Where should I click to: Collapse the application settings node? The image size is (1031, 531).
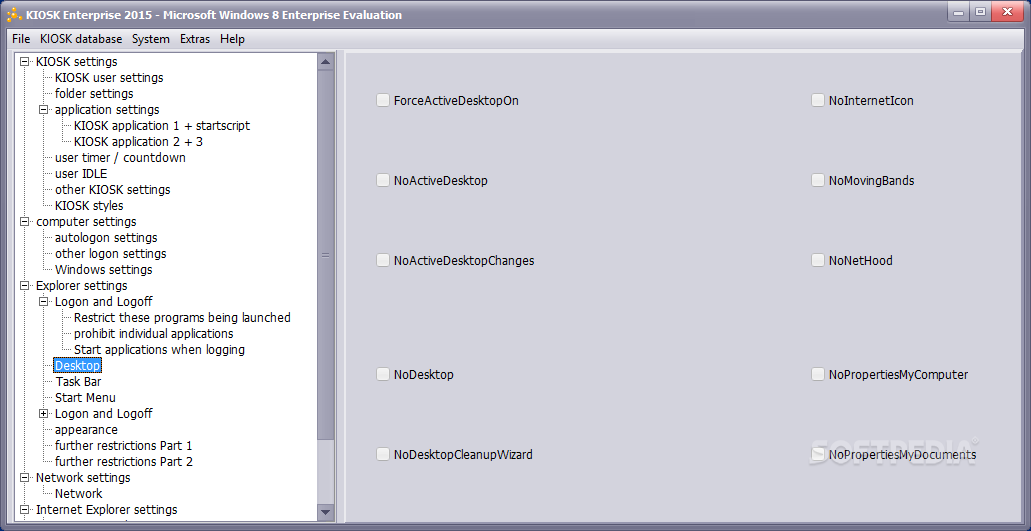[x=44, y=110]
